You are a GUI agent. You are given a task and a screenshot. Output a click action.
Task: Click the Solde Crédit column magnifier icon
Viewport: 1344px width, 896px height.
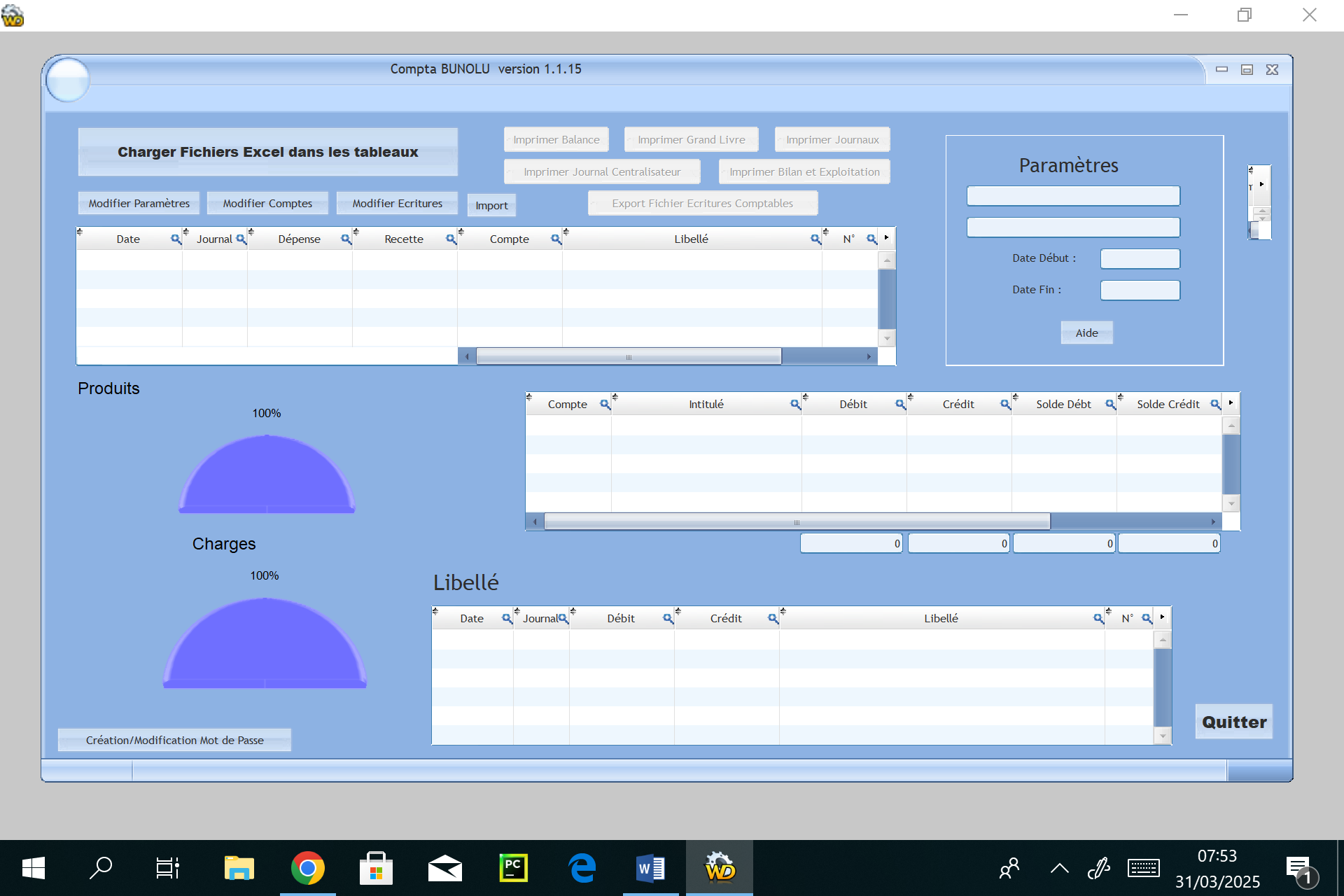(x=1215, y=405)
